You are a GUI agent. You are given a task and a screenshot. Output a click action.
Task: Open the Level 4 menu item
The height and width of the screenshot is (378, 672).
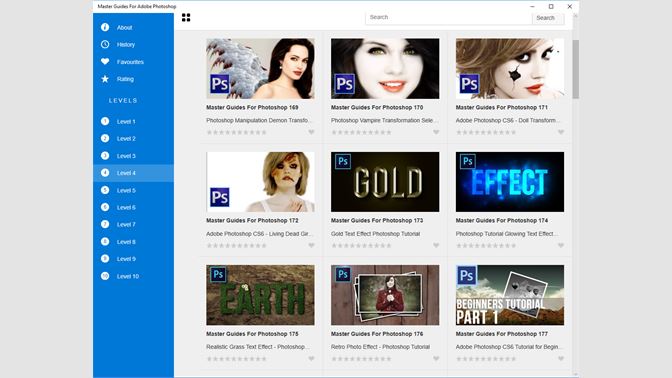[133, 173]
